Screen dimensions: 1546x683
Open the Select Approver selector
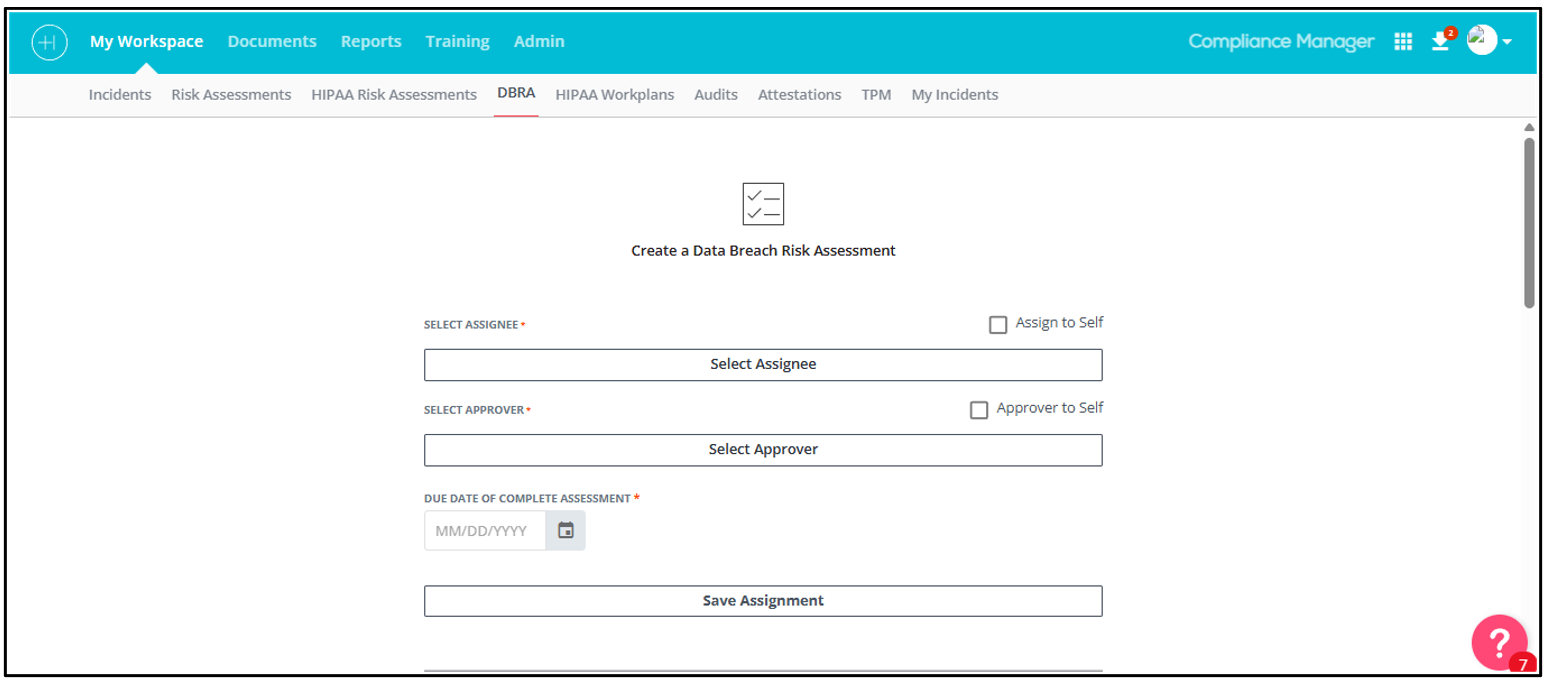[763, 450]
